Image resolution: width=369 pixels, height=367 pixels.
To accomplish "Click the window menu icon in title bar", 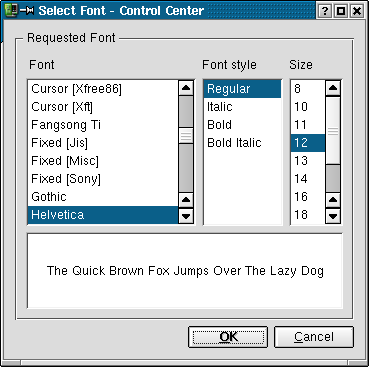I will pos(10,10).
